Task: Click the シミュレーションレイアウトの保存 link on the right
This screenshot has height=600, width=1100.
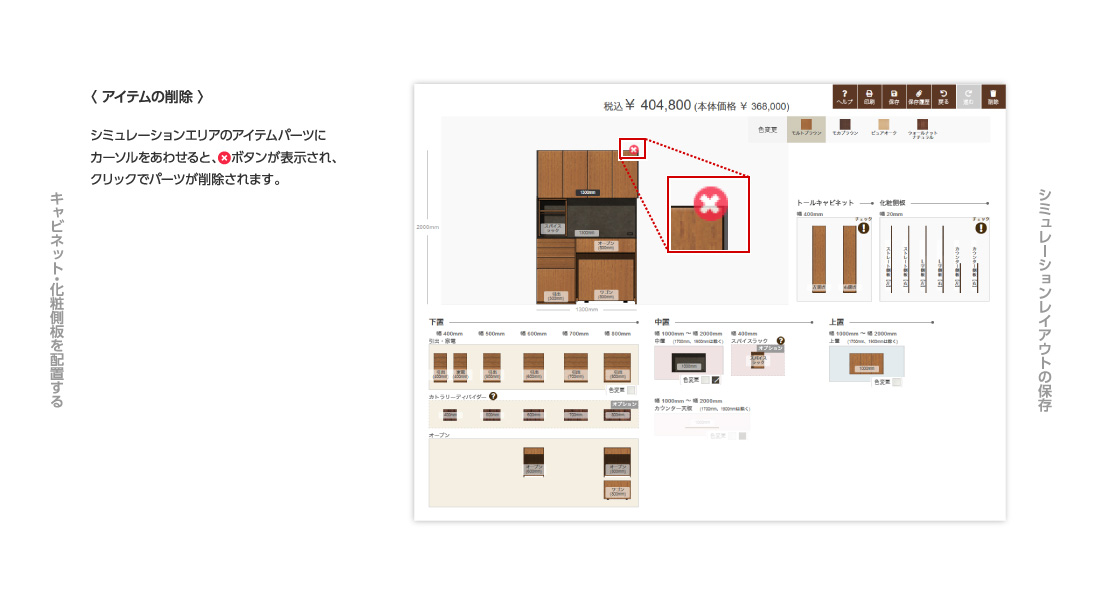Action: (1044, 300)
